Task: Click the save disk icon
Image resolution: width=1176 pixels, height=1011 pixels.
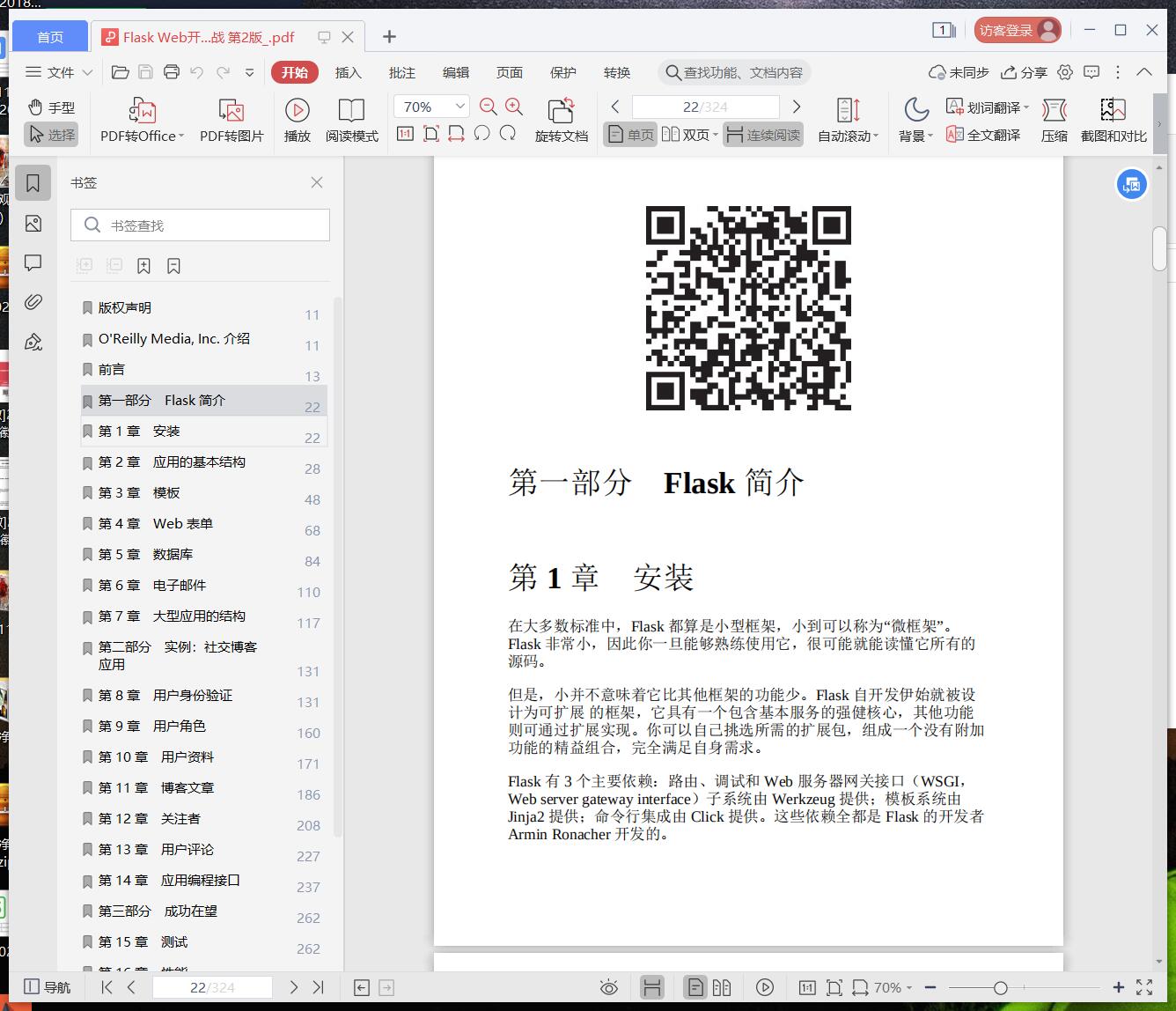Action: point(146,72)
